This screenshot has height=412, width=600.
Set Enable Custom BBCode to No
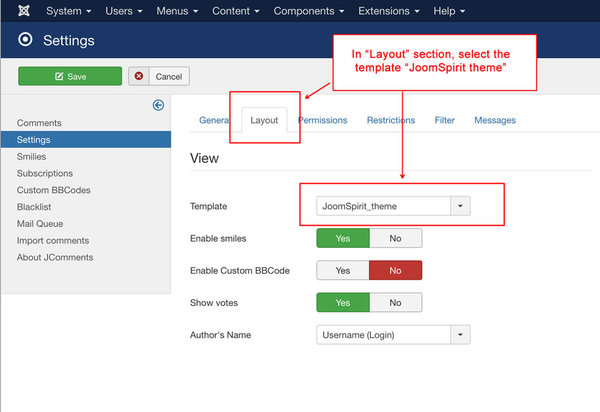pos(396,270)
